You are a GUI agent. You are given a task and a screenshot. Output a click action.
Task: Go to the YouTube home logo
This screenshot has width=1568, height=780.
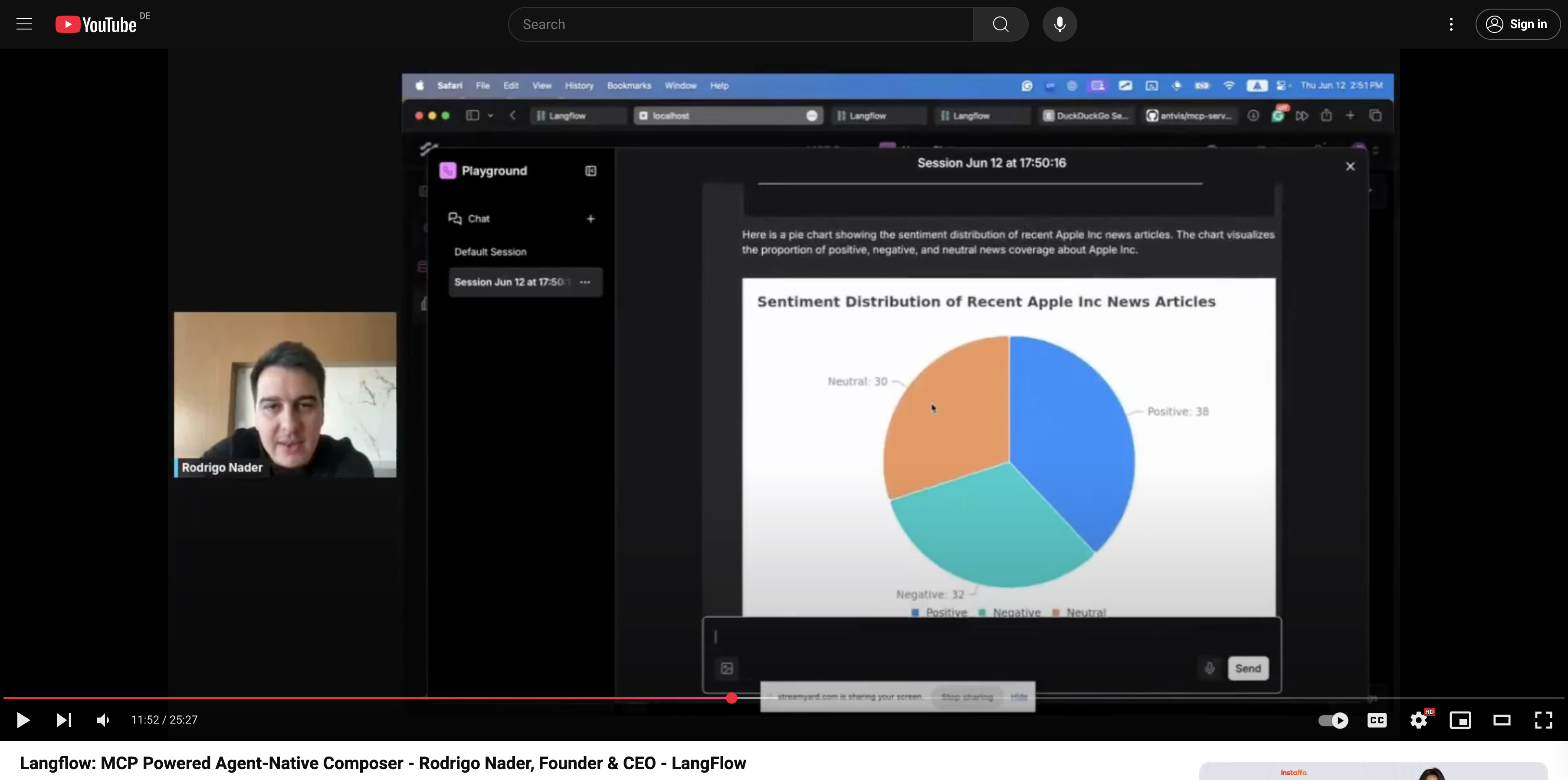click(96, 24)
